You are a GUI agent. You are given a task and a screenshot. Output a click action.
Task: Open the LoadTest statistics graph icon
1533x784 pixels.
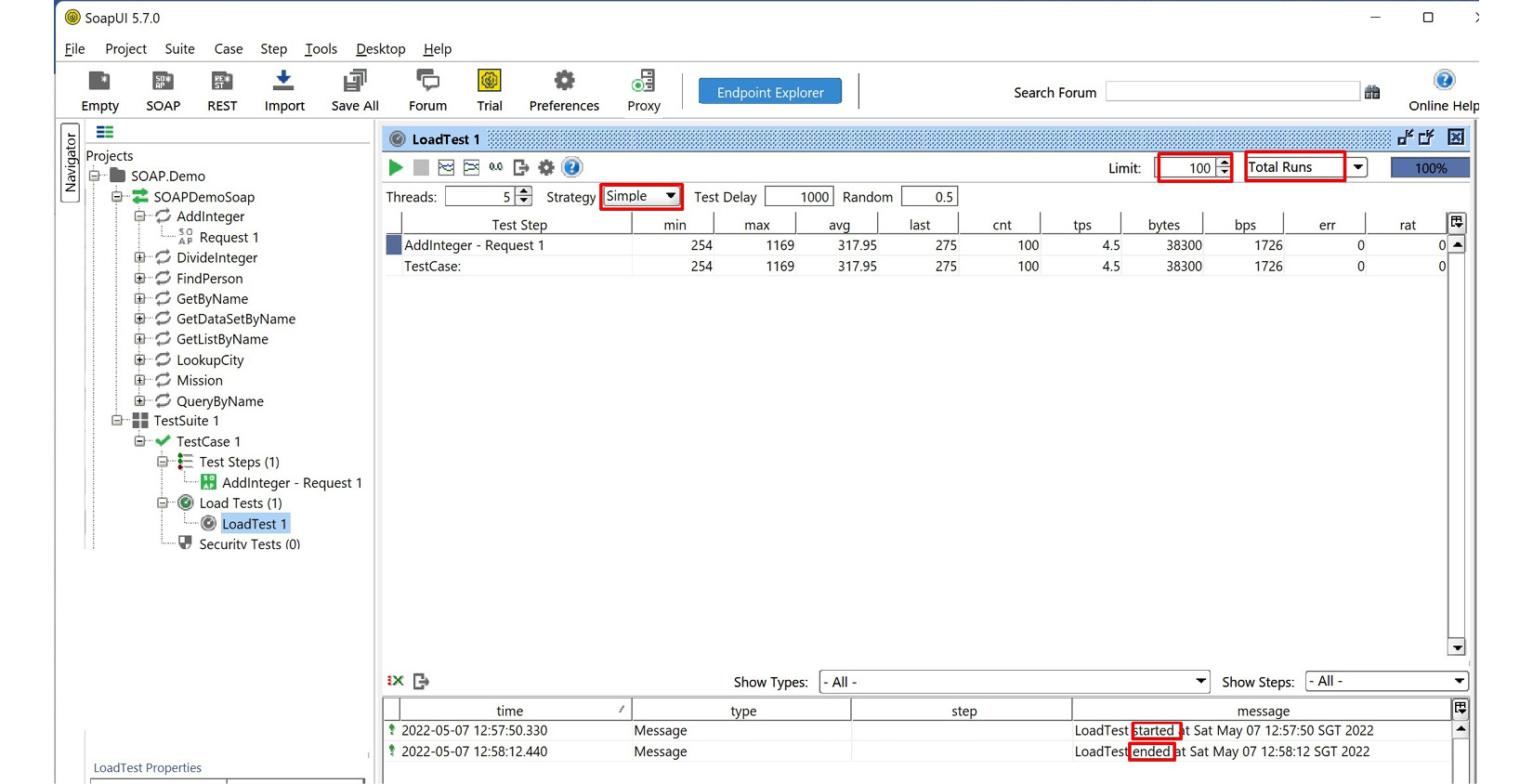tap(446, 167)
